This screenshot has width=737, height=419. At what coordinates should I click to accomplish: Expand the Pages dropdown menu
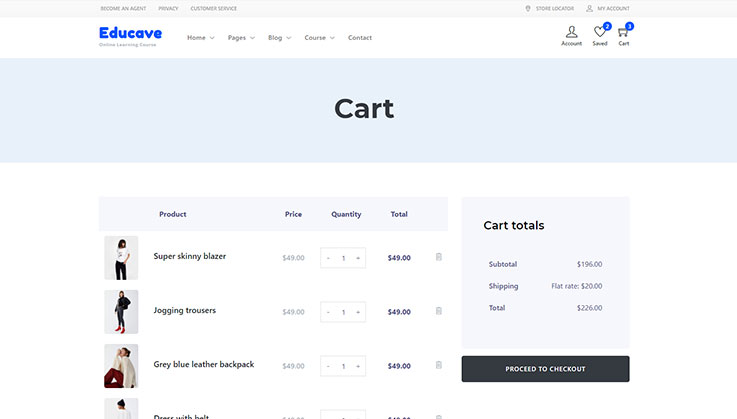point(241,38)
